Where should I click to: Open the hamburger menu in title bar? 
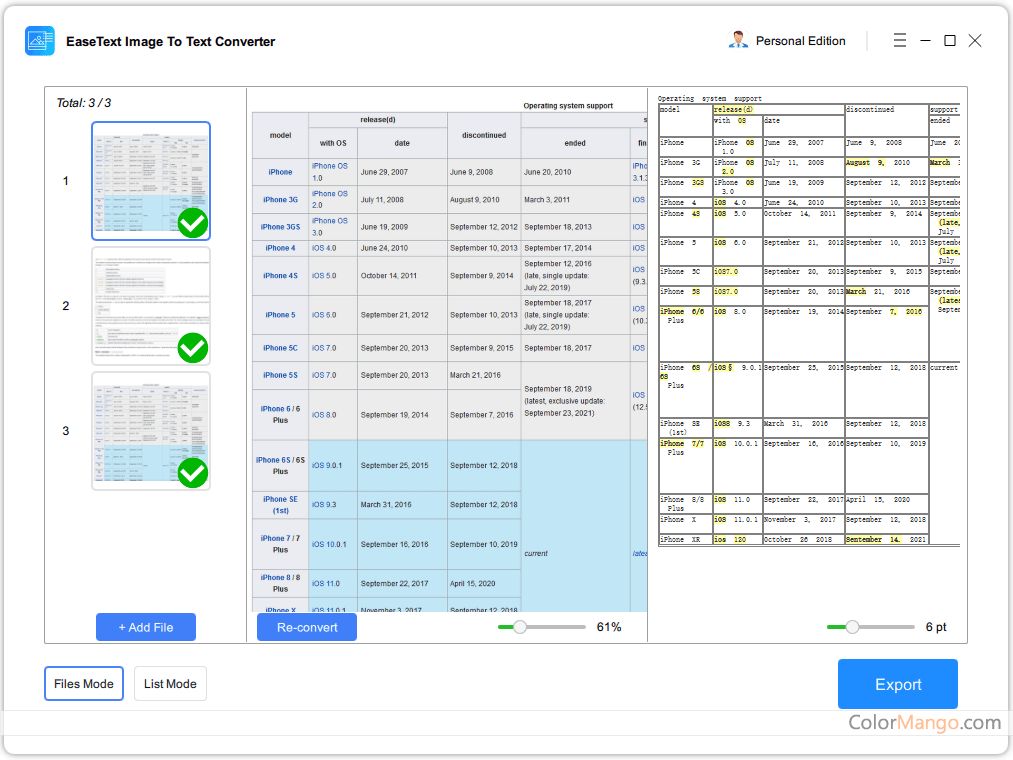pos(900,41)
